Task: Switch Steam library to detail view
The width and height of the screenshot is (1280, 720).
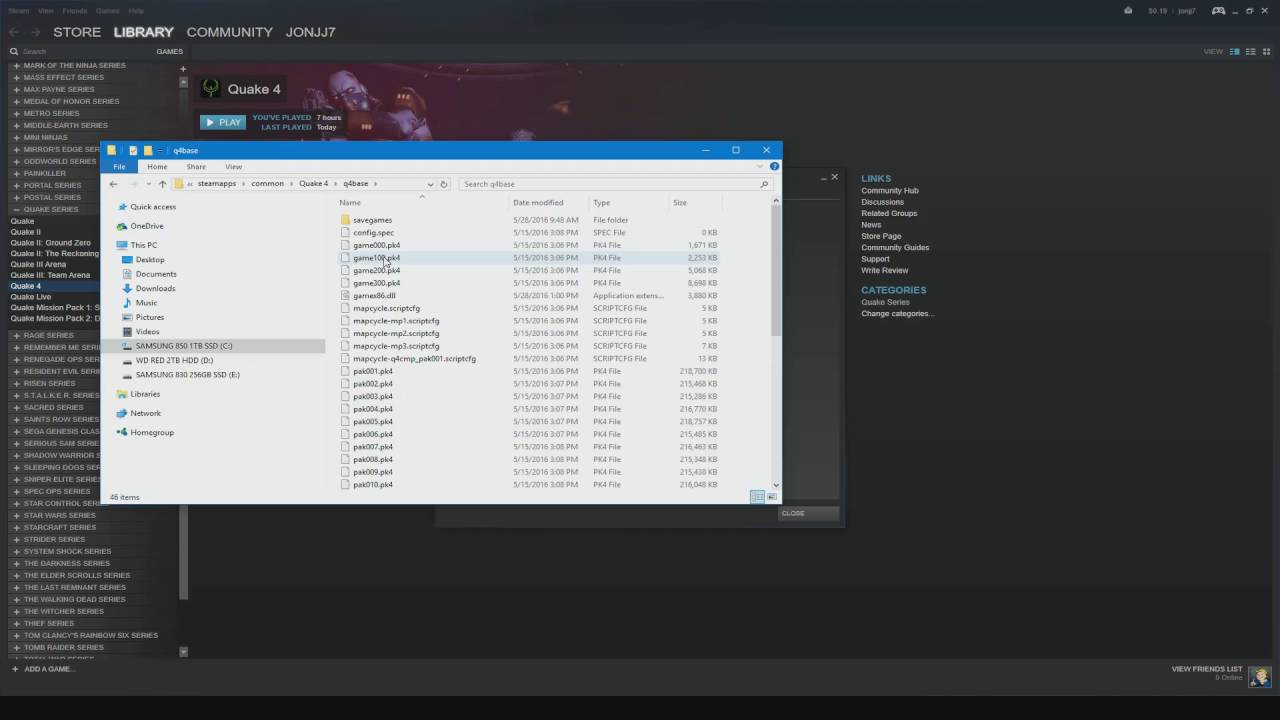Action: [x=1235, y=51]
